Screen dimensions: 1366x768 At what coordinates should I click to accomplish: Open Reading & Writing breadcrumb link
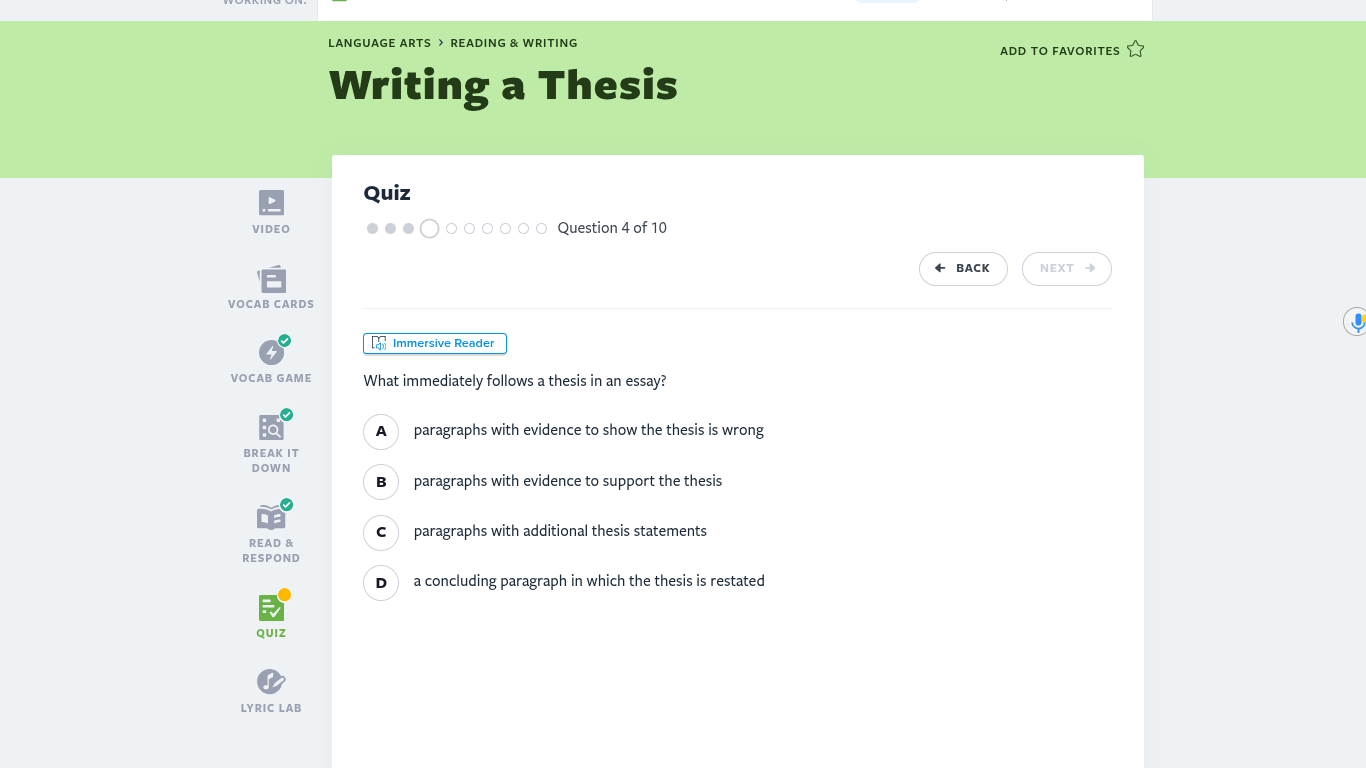514,43
